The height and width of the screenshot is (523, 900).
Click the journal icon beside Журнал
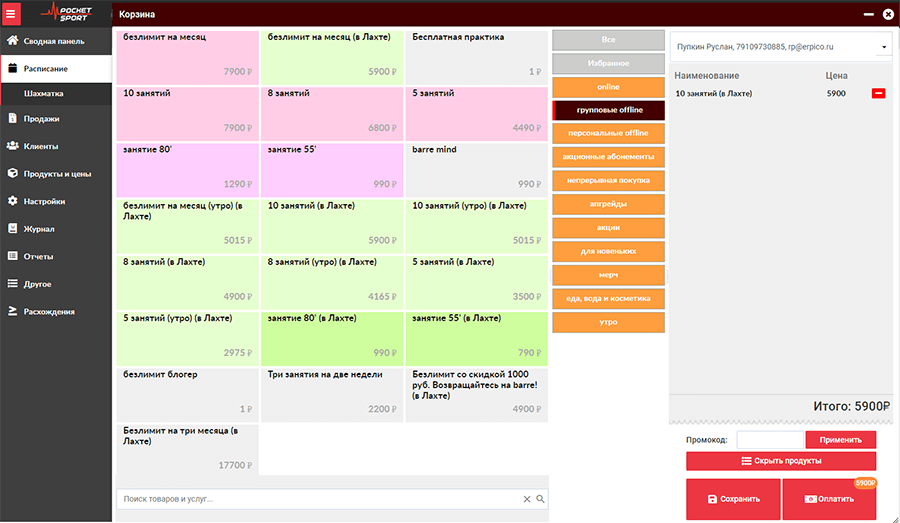[x=13, y=228]
